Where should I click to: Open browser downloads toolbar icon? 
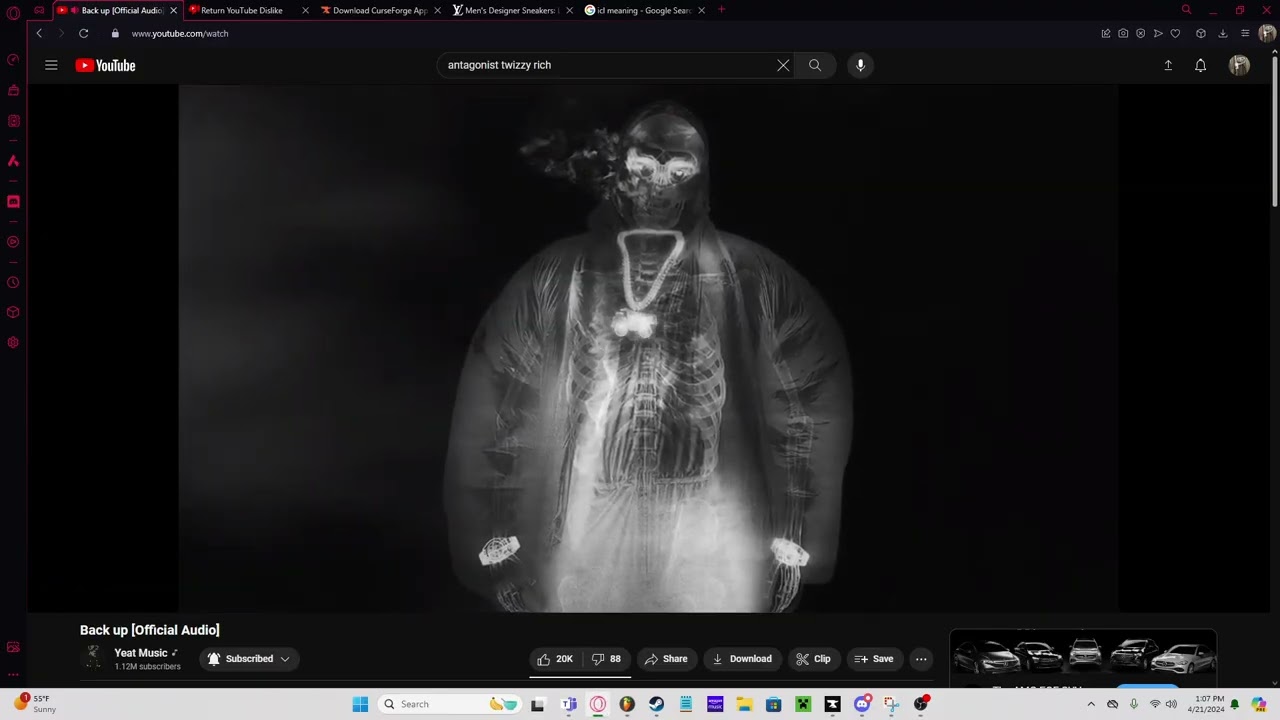coord(1222,33)
